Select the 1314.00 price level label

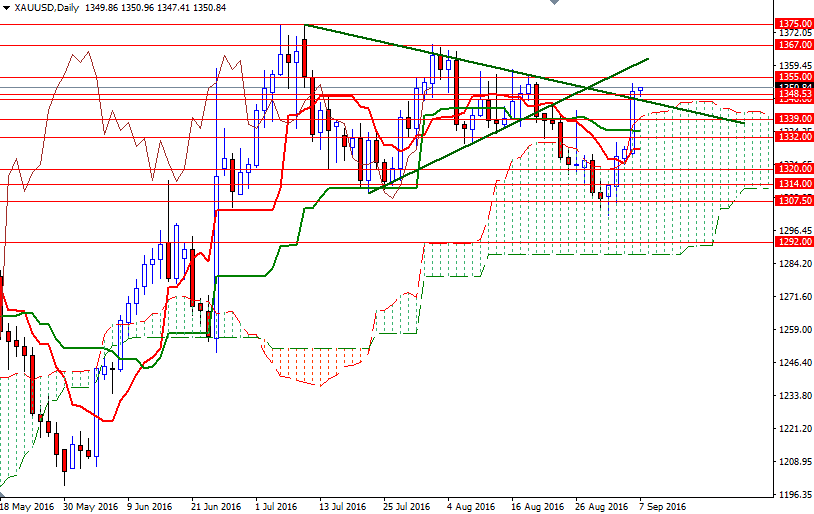(794, 184)
